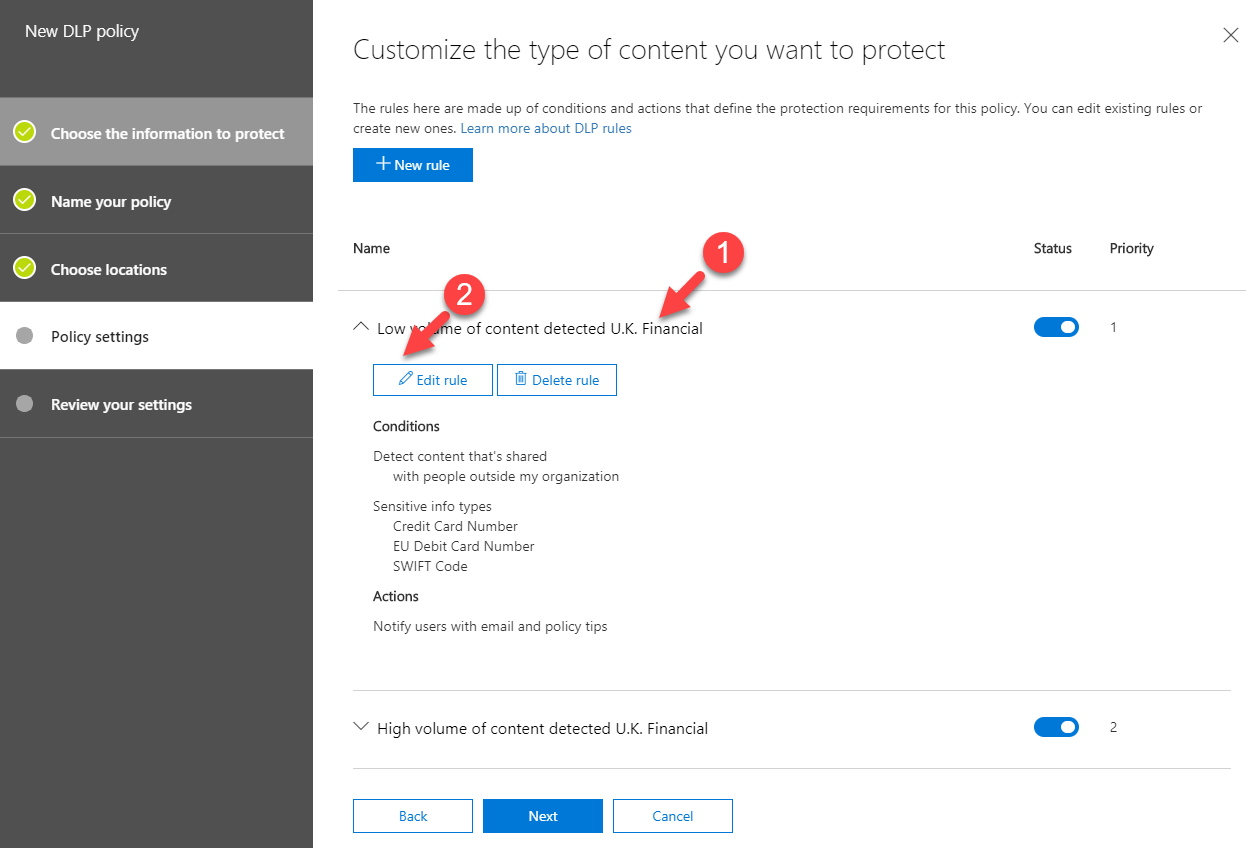Select the High volume of content detected U.K. Financial title

point(542,728)
